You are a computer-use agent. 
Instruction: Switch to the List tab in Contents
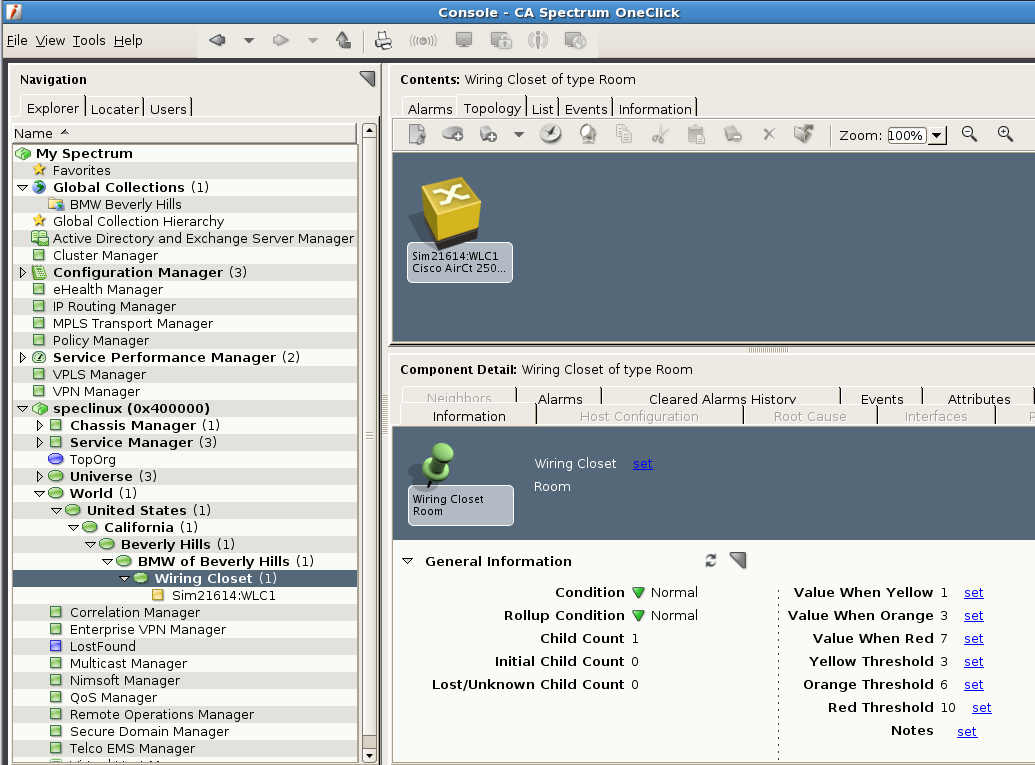543,109
